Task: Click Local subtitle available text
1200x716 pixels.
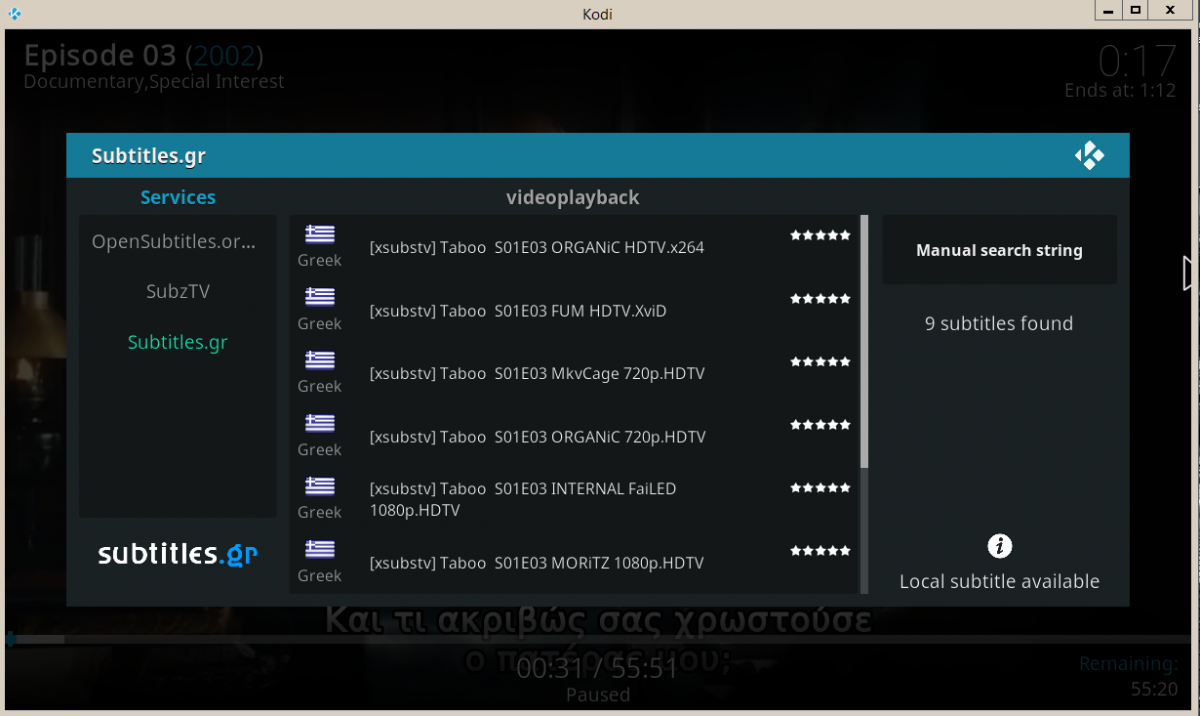Action: [999, 581]
